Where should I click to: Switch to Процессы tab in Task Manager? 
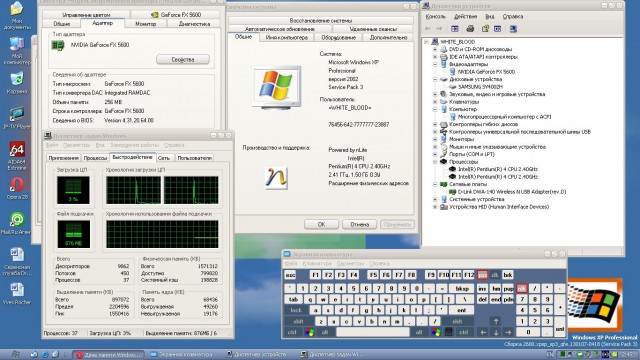(x=95, y=158)
